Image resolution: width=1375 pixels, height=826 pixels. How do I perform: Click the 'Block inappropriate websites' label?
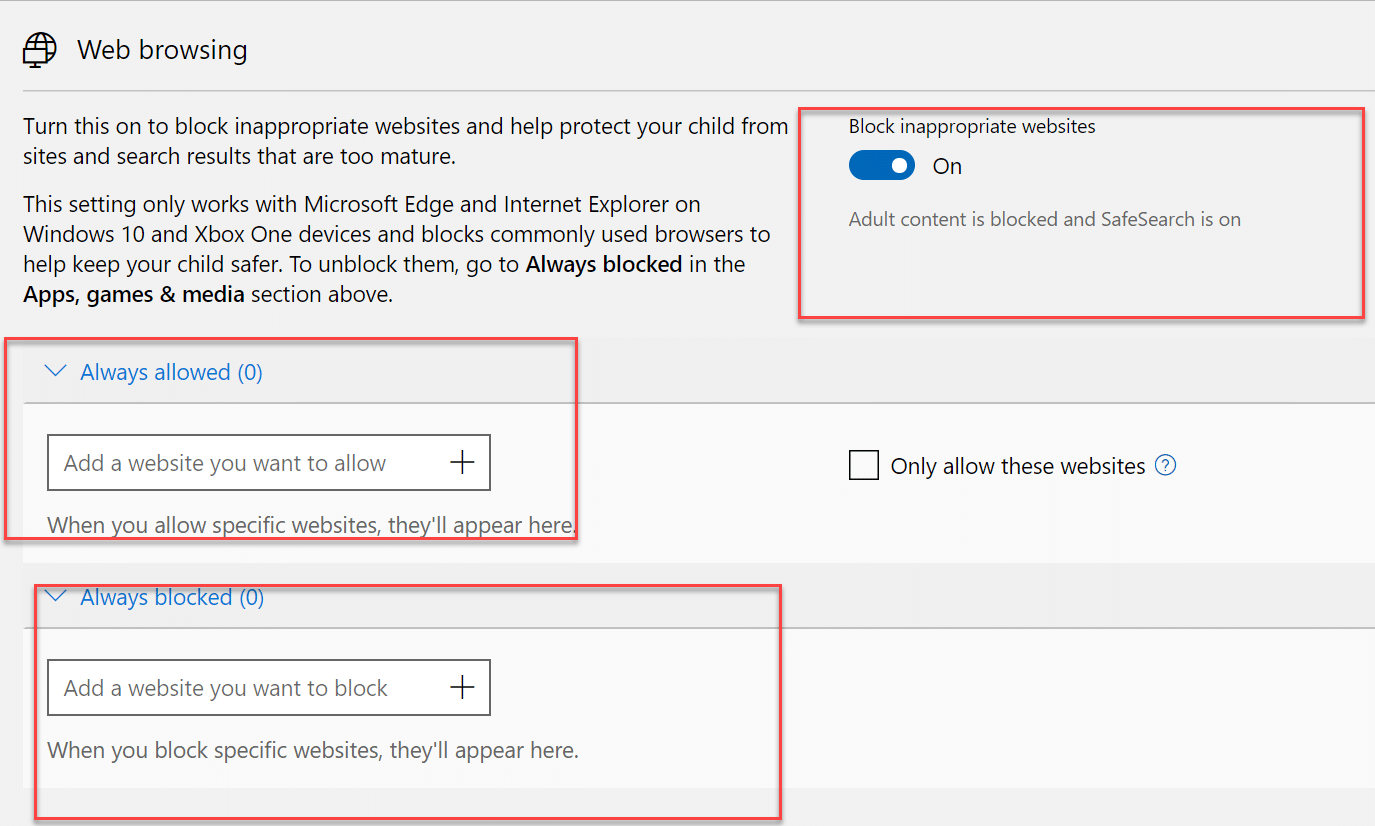pos(972,127)
